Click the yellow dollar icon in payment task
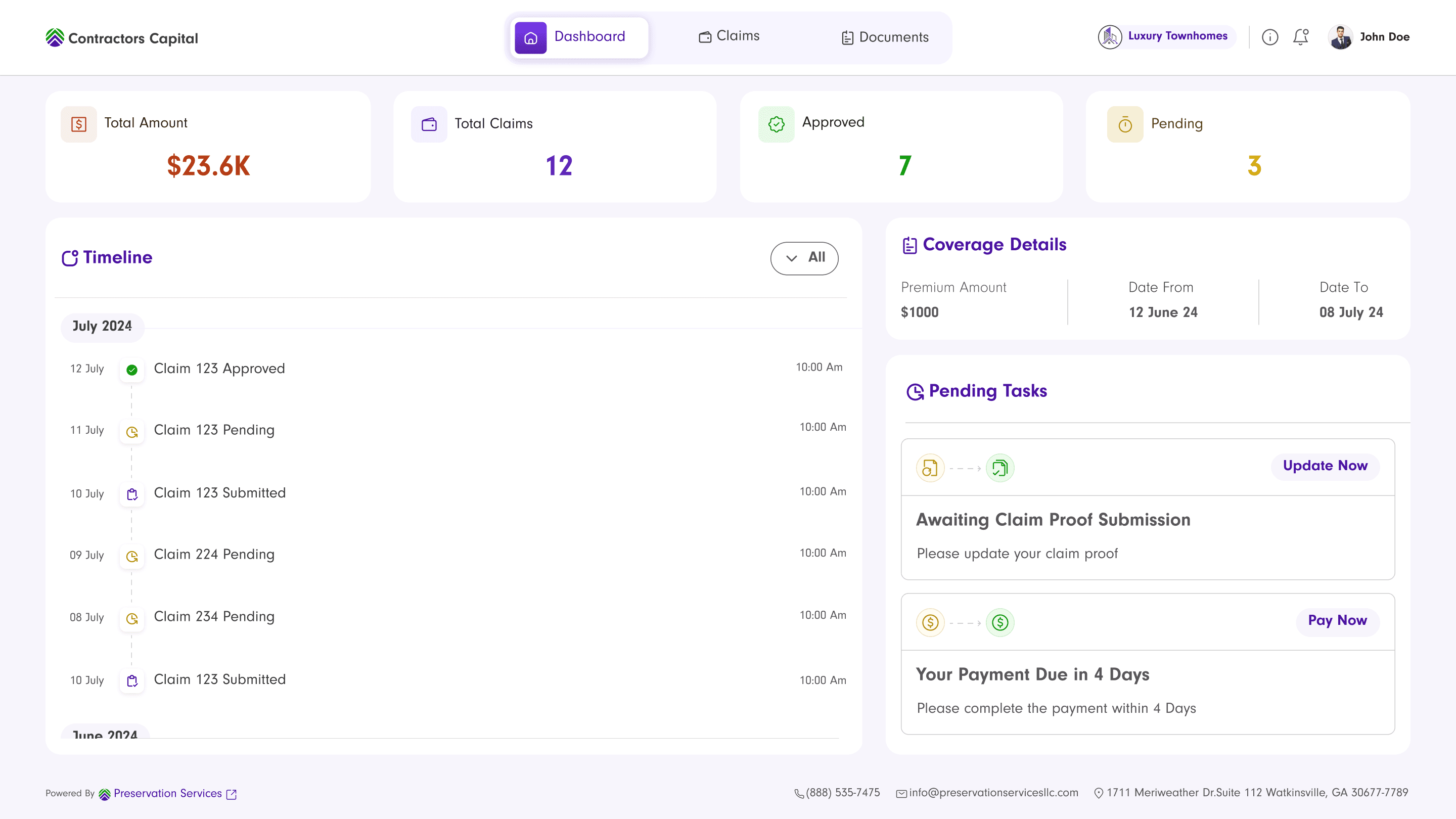1456x819 pixels. point(930,622)
